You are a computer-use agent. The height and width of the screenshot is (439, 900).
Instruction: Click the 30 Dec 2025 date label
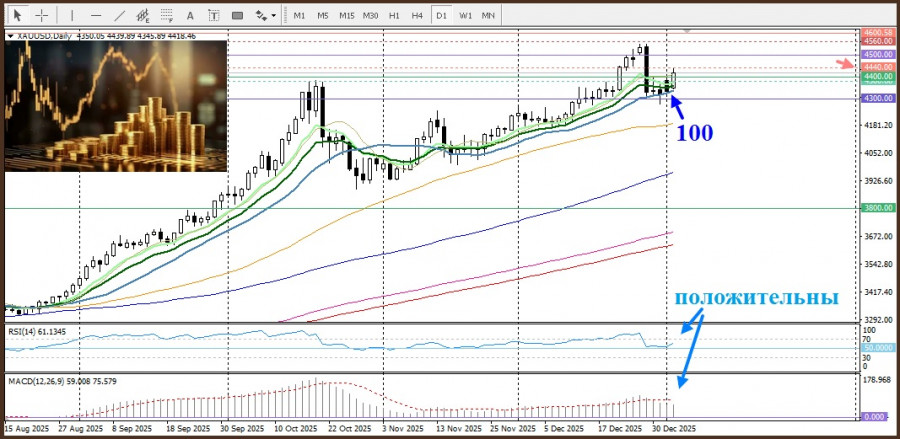click(x=675, y=429)
